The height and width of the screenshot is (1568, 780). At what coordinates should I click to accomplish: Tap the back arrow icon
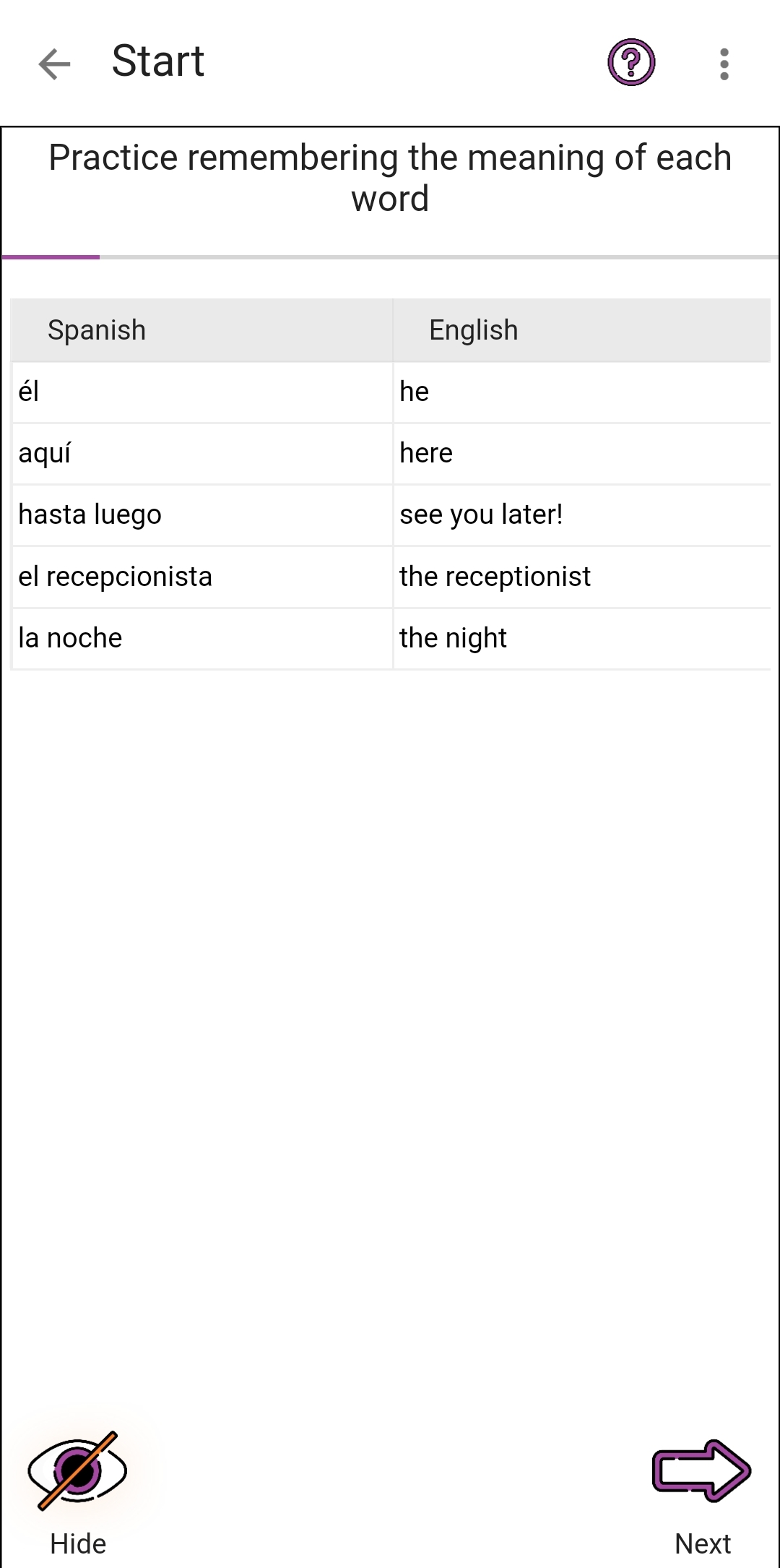point(54,64)
